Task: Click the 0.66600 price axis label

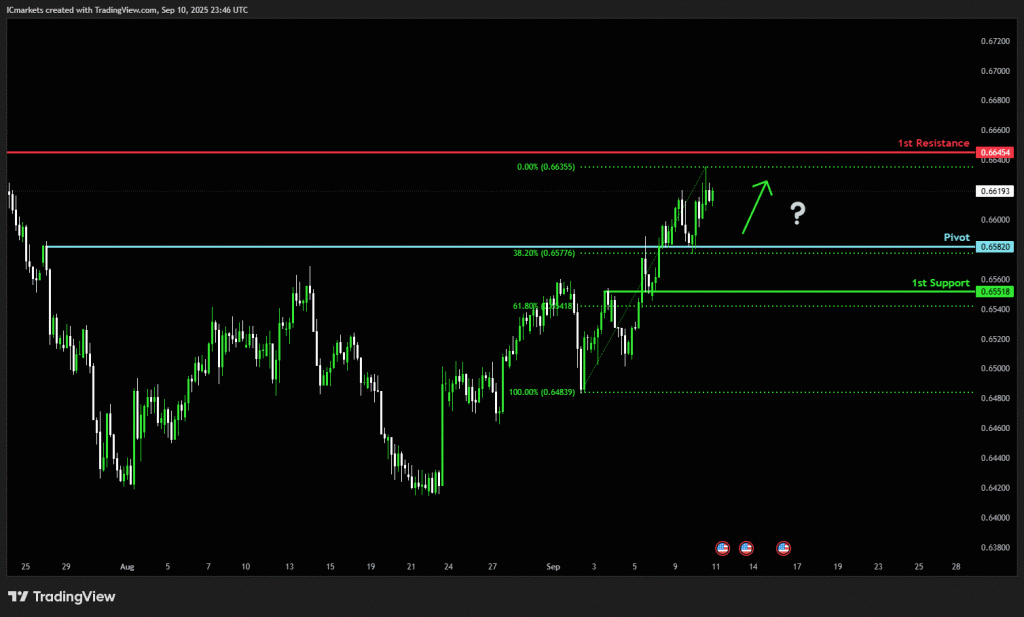Action: pos(995,131)
